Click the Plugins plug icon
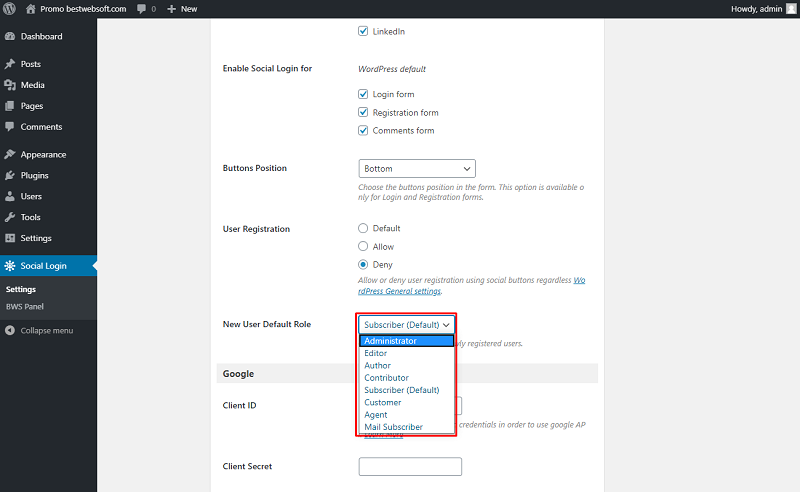Image resolution: width=800 pixels, height=492 pixels. [x=10, y=175]
